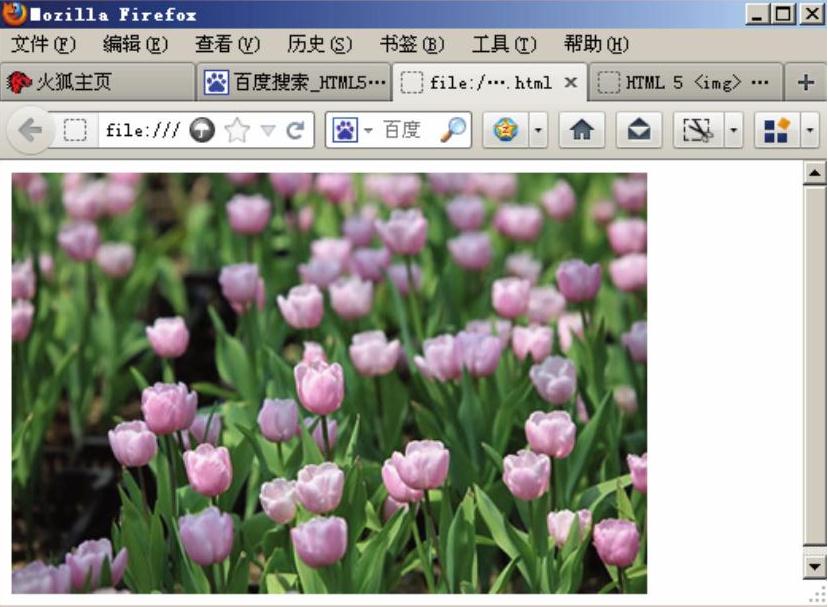Click the file:/// address field
This screenshot has width=828, height=607.
(143, 130)
